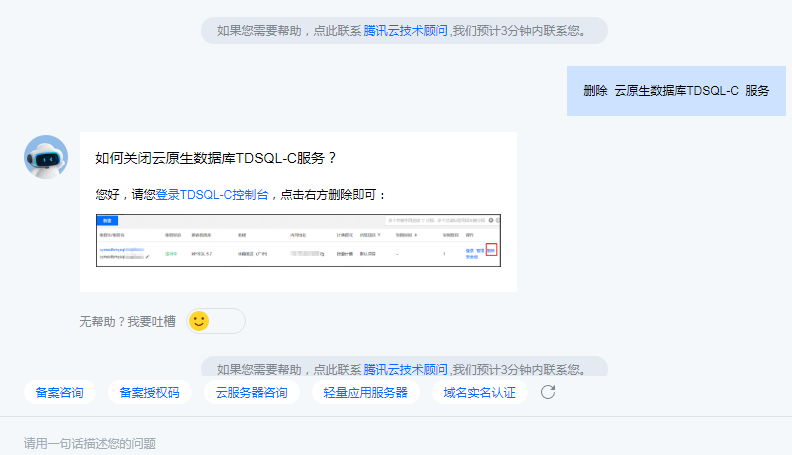Click the sent message 删除 云原生数据库TDSQL-C 服务
The height and width of the screenshot is (455, 792).
pyautogui.click(x=676, y=91)
